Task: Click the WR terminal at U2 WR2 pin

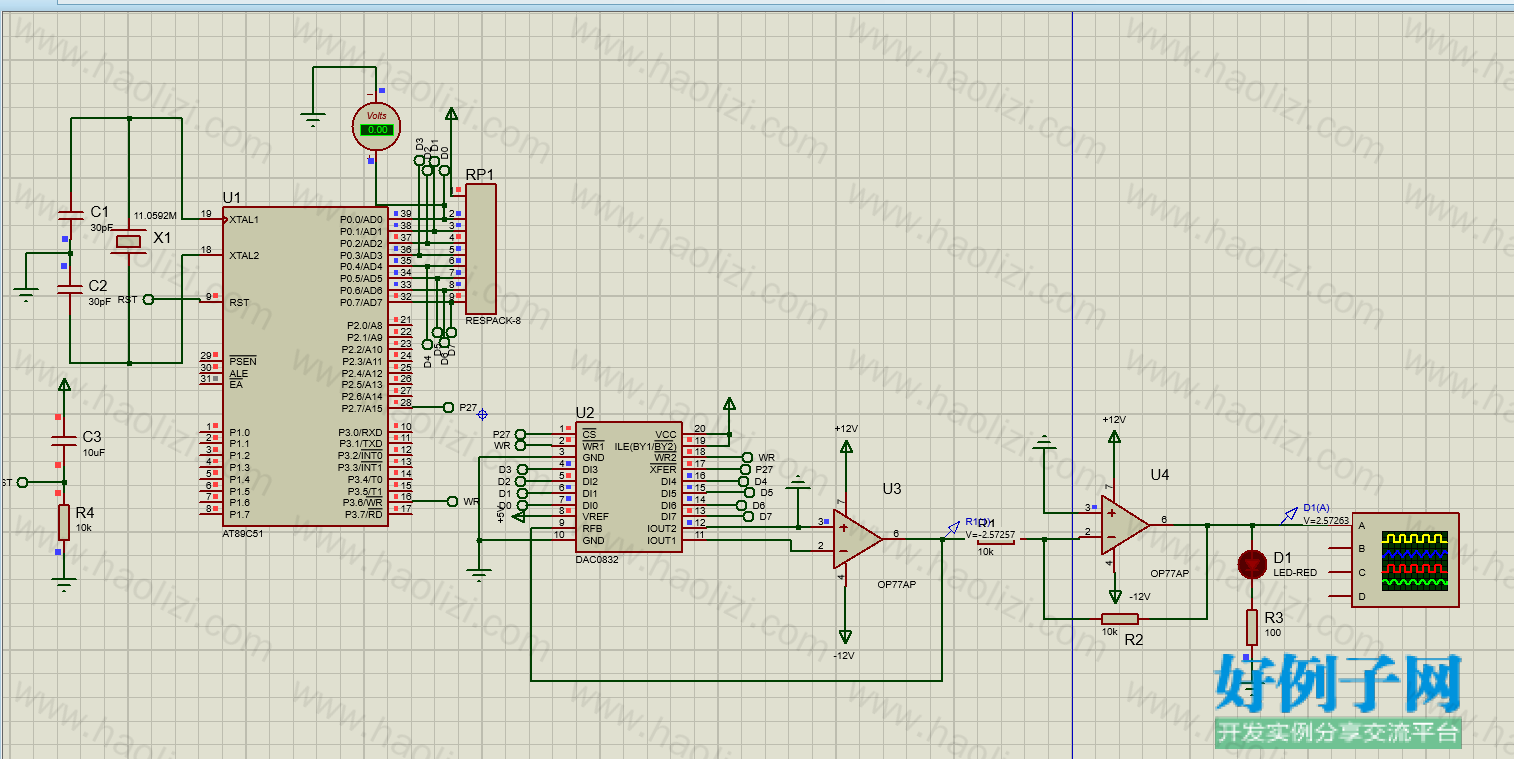Action: [x=747, y=457]
